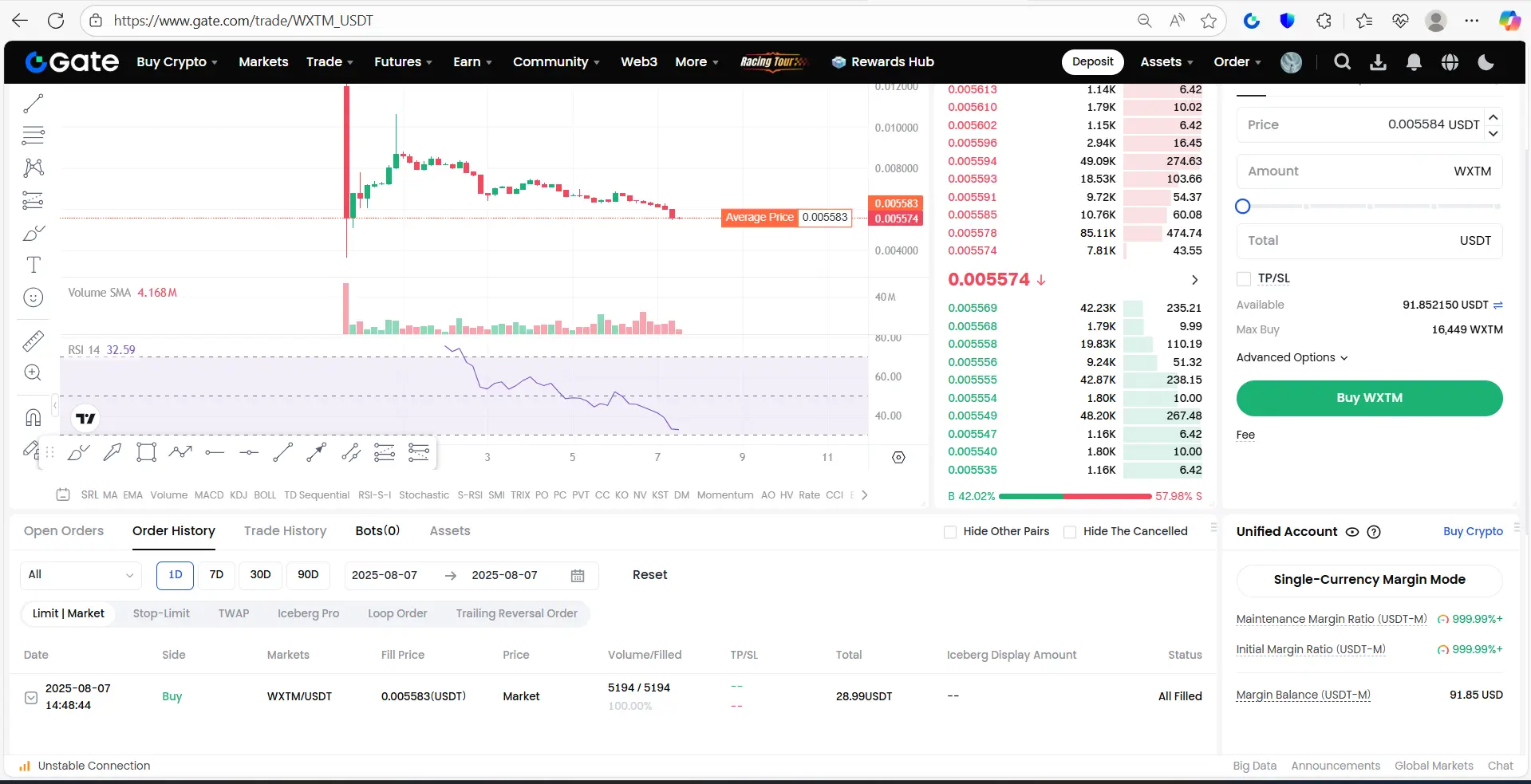Viewport: 1531px width, 784px height.
Task: Select the 1D time filter
Action: [175, 575]
